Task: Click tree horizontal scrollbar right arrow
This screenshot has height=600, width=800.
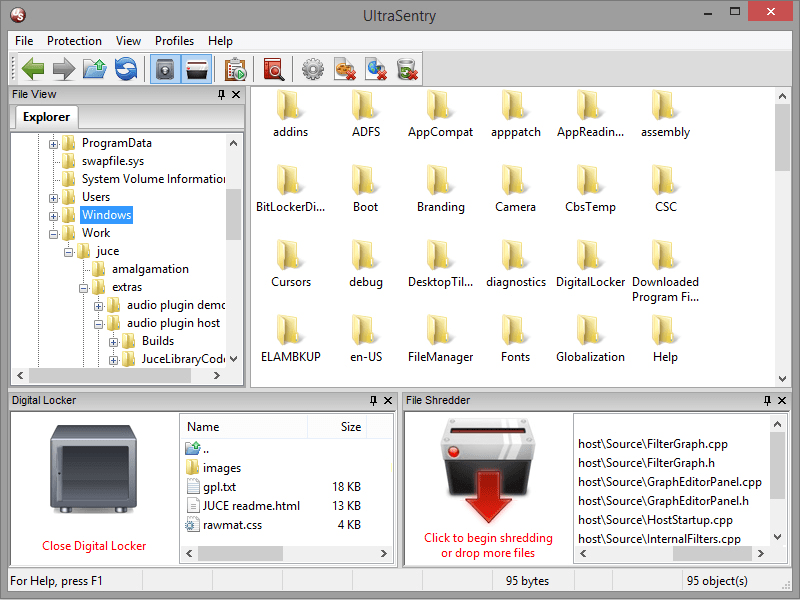Action: click(x=217, y=376)
